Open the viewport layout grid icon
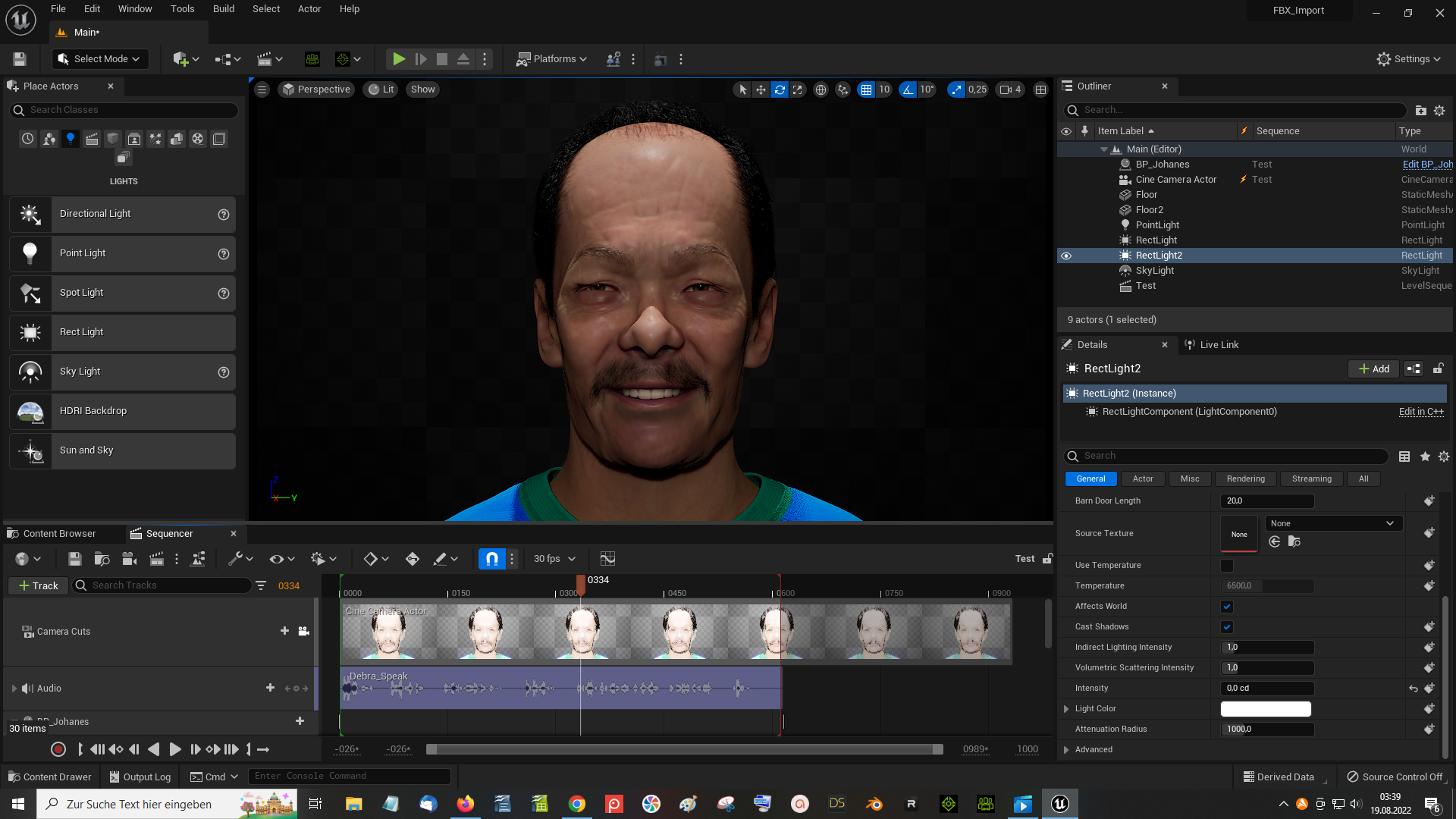The width and height of the screenshot is (1456, 819). [1041, 89]
